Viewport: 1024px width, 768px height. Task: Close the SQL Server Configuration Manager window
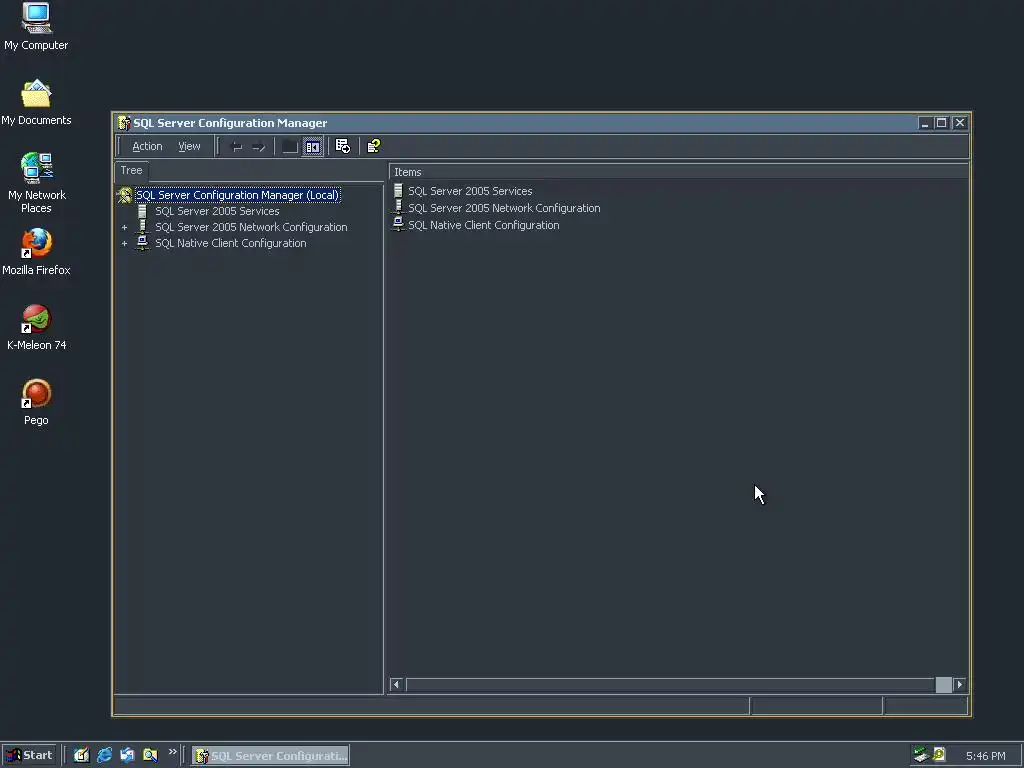click(959, 123)
